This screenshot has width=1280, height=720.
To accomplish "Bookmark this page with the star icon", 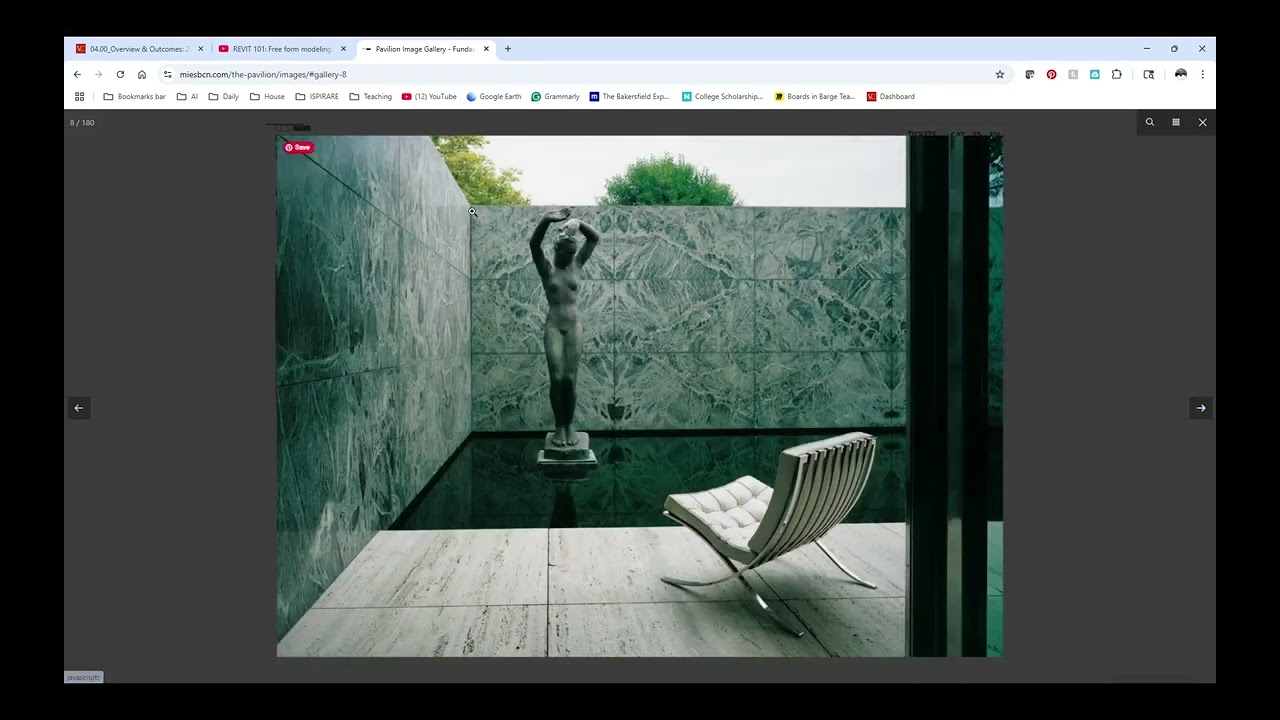I will click(999, 74).
